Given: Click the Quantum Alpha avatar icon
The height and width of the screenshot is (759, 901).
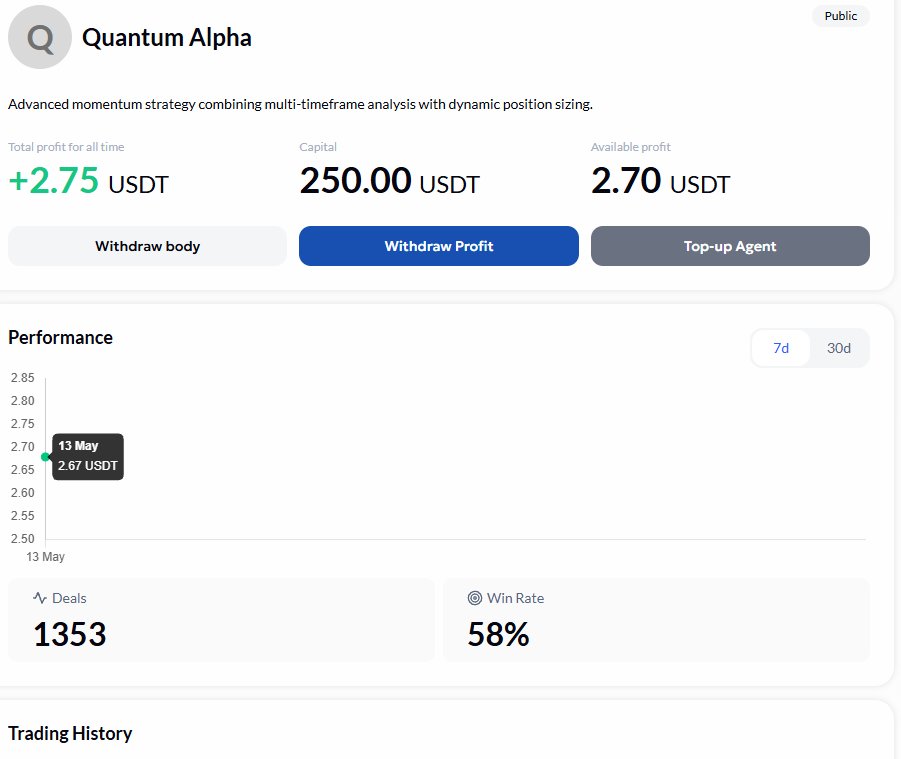Looking at the screenshot, I should point(40,37).
